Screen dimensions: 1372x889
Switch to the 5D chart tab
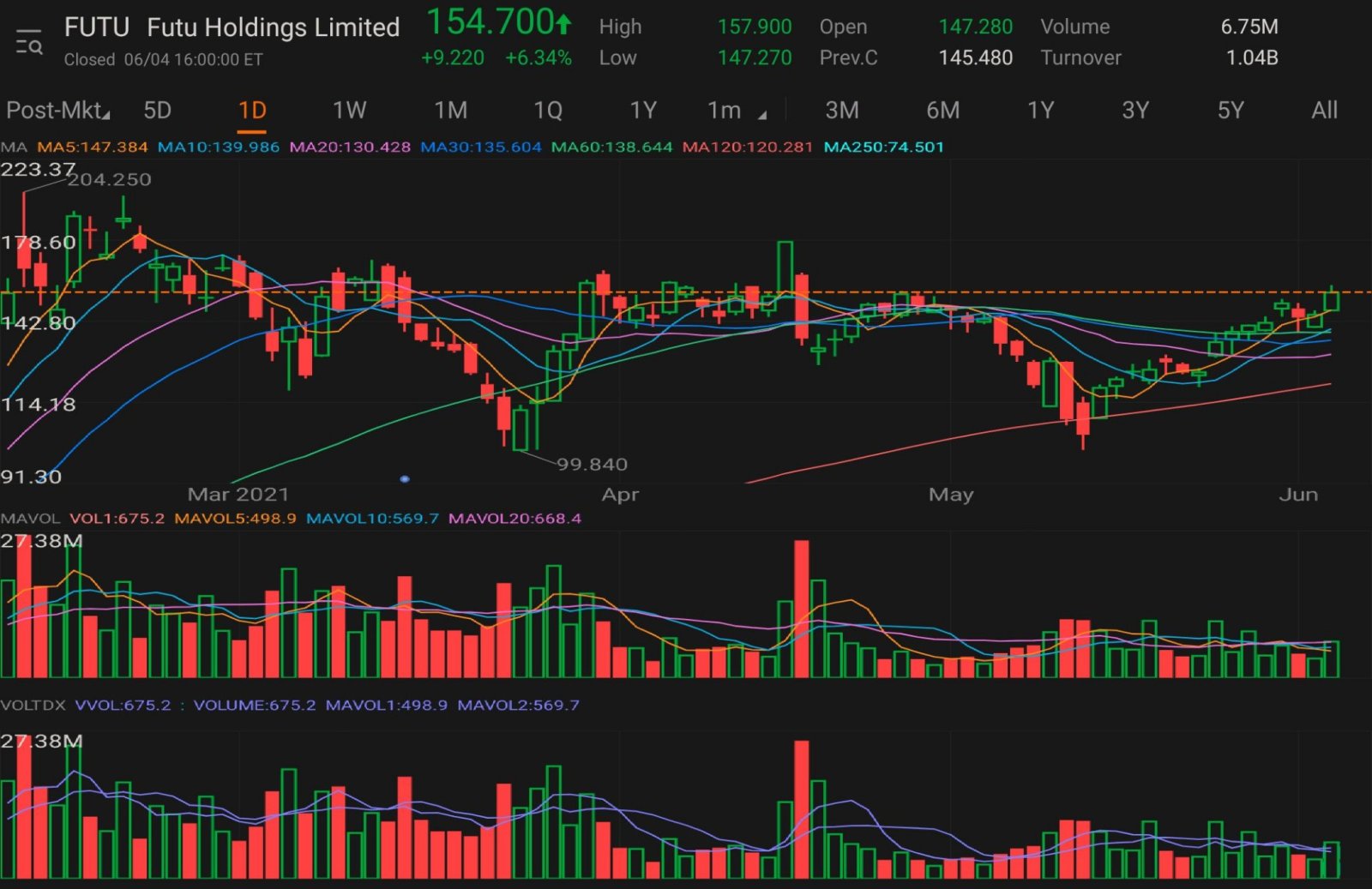[158, 111]
